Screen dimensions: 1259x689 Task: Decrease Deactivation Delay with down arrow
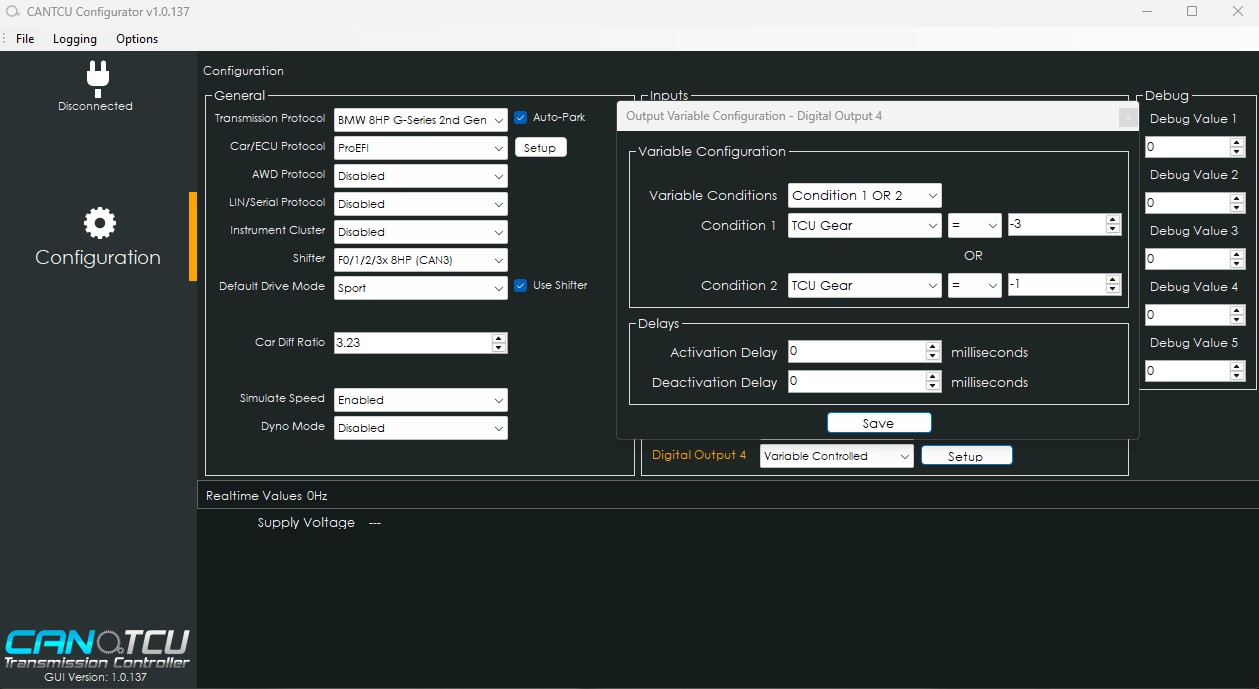click(933, 387)
